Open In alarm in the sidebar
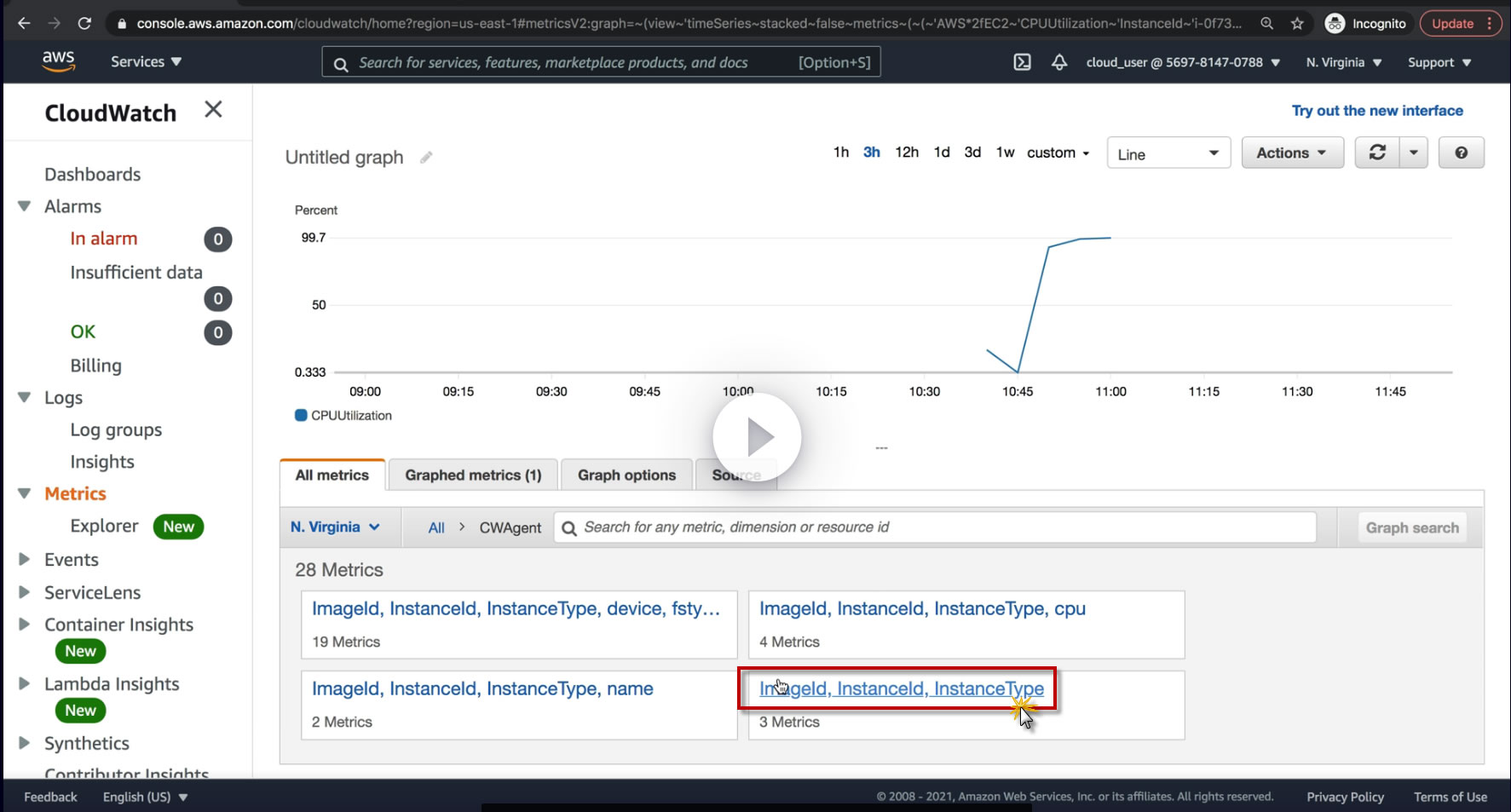1511x812 pixels. [104, 239]
